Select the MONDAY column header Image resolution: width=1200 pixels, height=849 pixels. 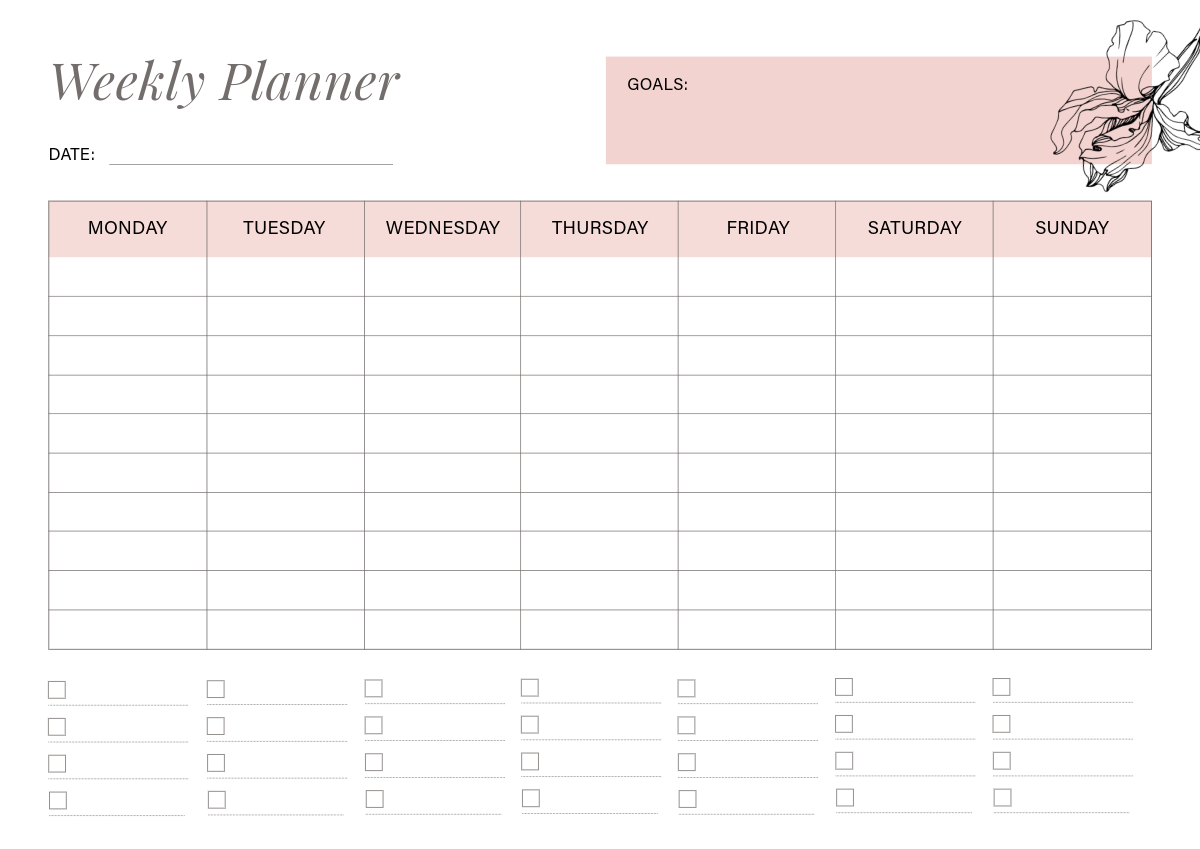tap(127, 228)
